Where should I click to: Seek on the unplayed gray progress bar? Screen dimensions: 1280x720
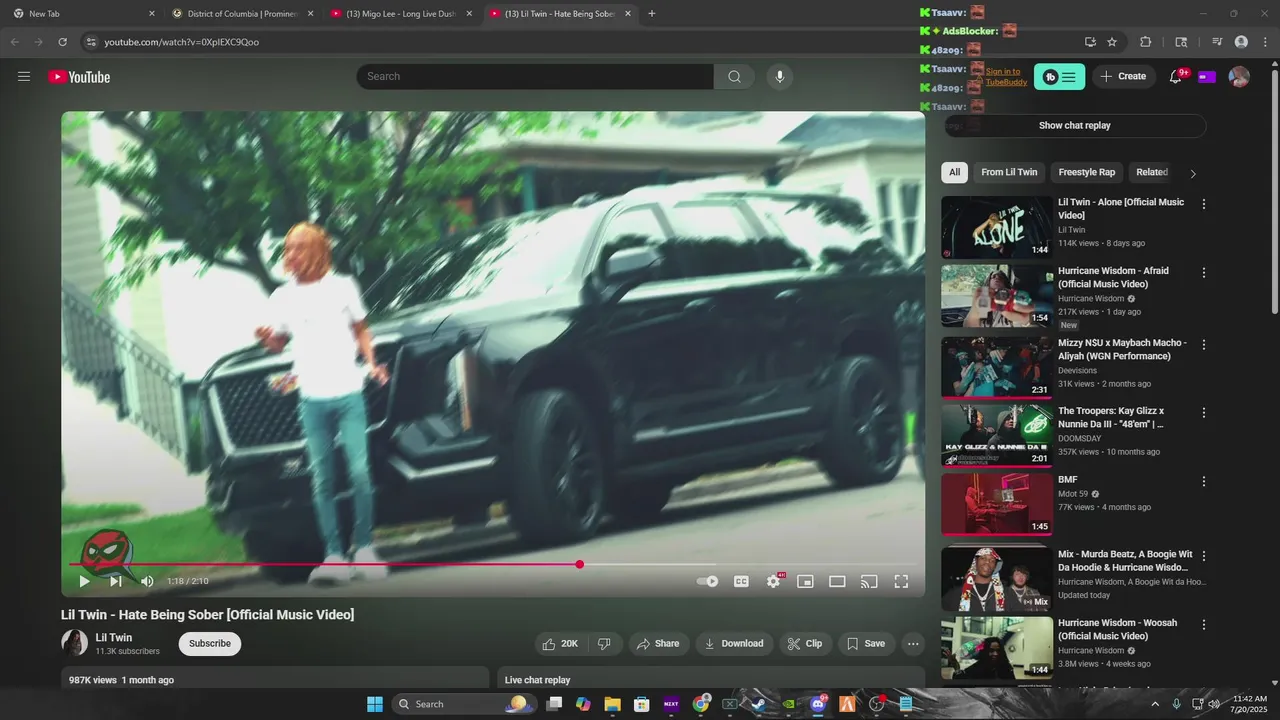(x=750, y=565)
